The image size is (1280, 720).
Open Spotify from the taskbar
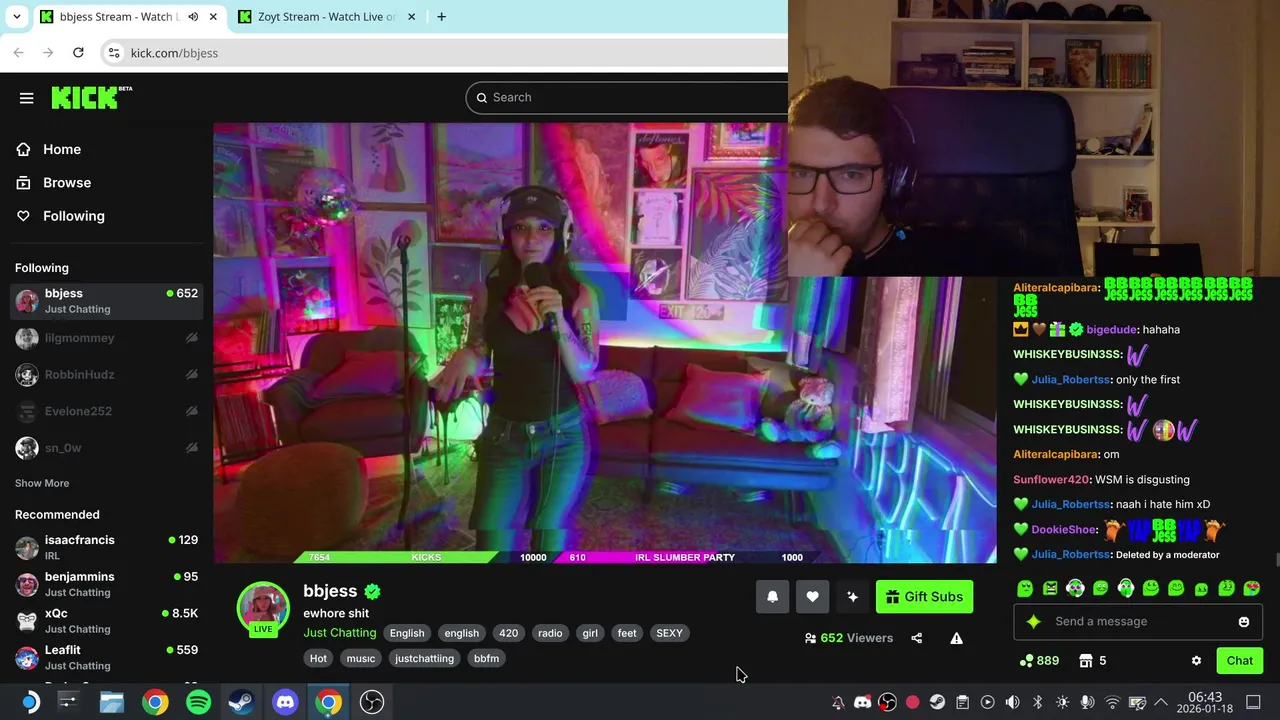(198, 702)
